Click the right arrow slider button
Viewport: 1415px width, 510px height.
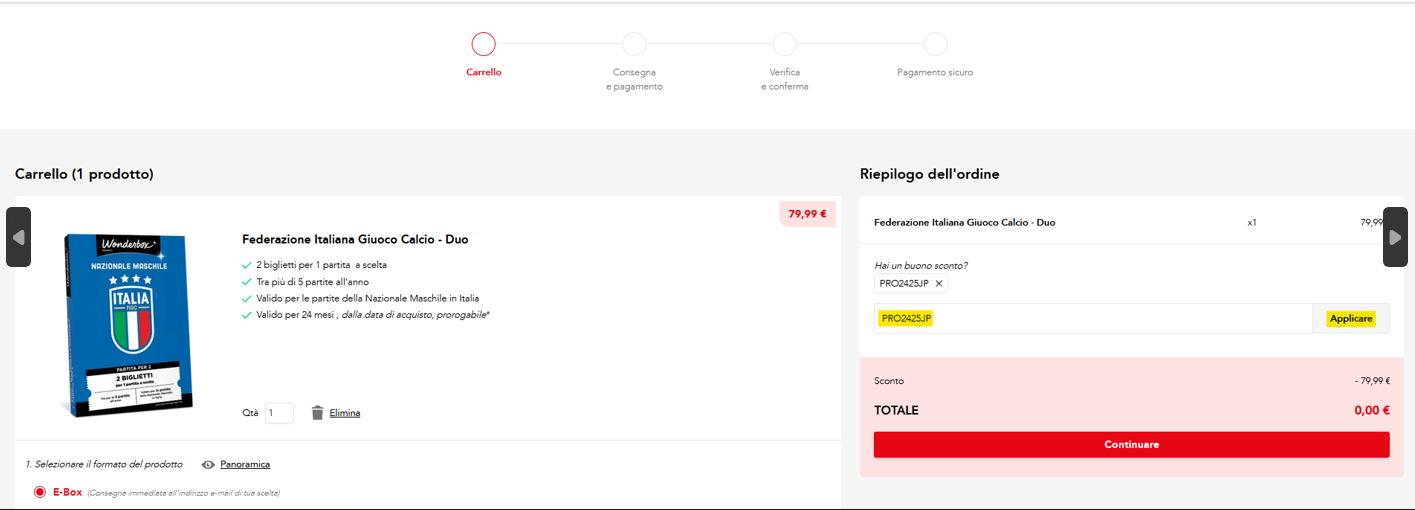click(x=1395, y=237)
